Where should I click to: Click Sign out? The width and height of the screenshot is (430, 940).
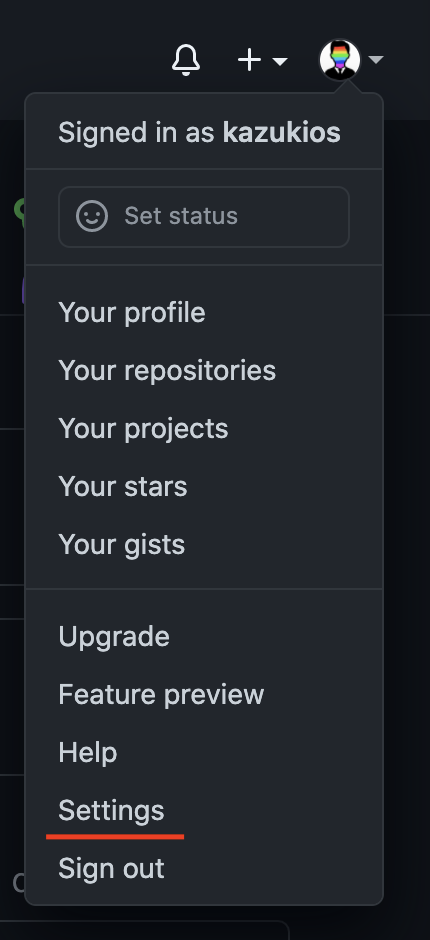pyautogui.click(x=204, y=869)
